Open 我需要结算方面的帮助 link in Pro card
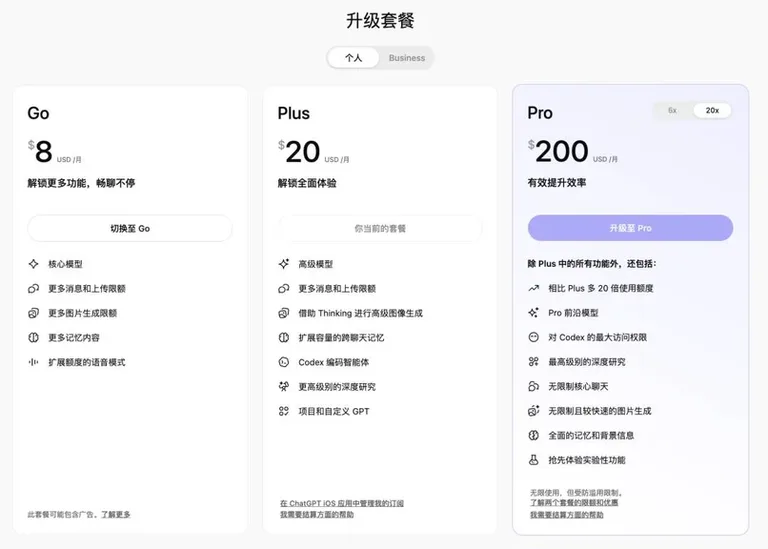Screen dimensions: 768x549 [567, 515]
